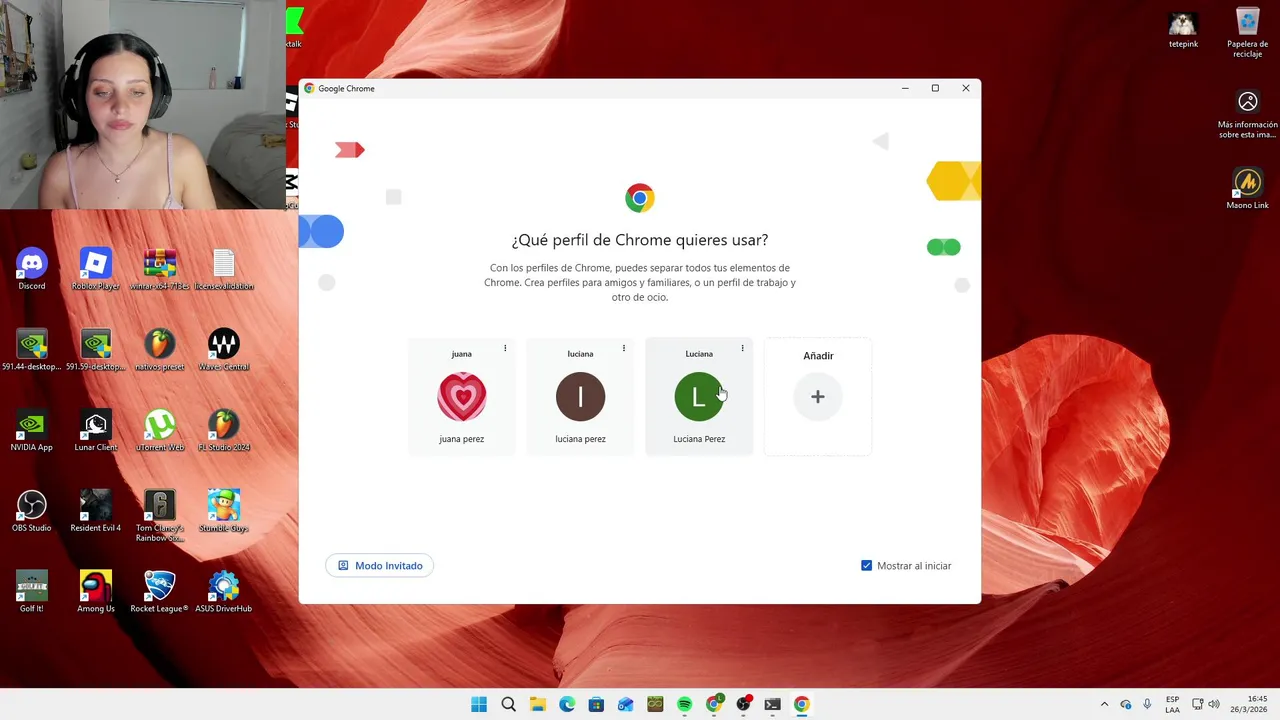Open Rocket League desktop shortcut
1280x720 pixels.
click(160, 592)
